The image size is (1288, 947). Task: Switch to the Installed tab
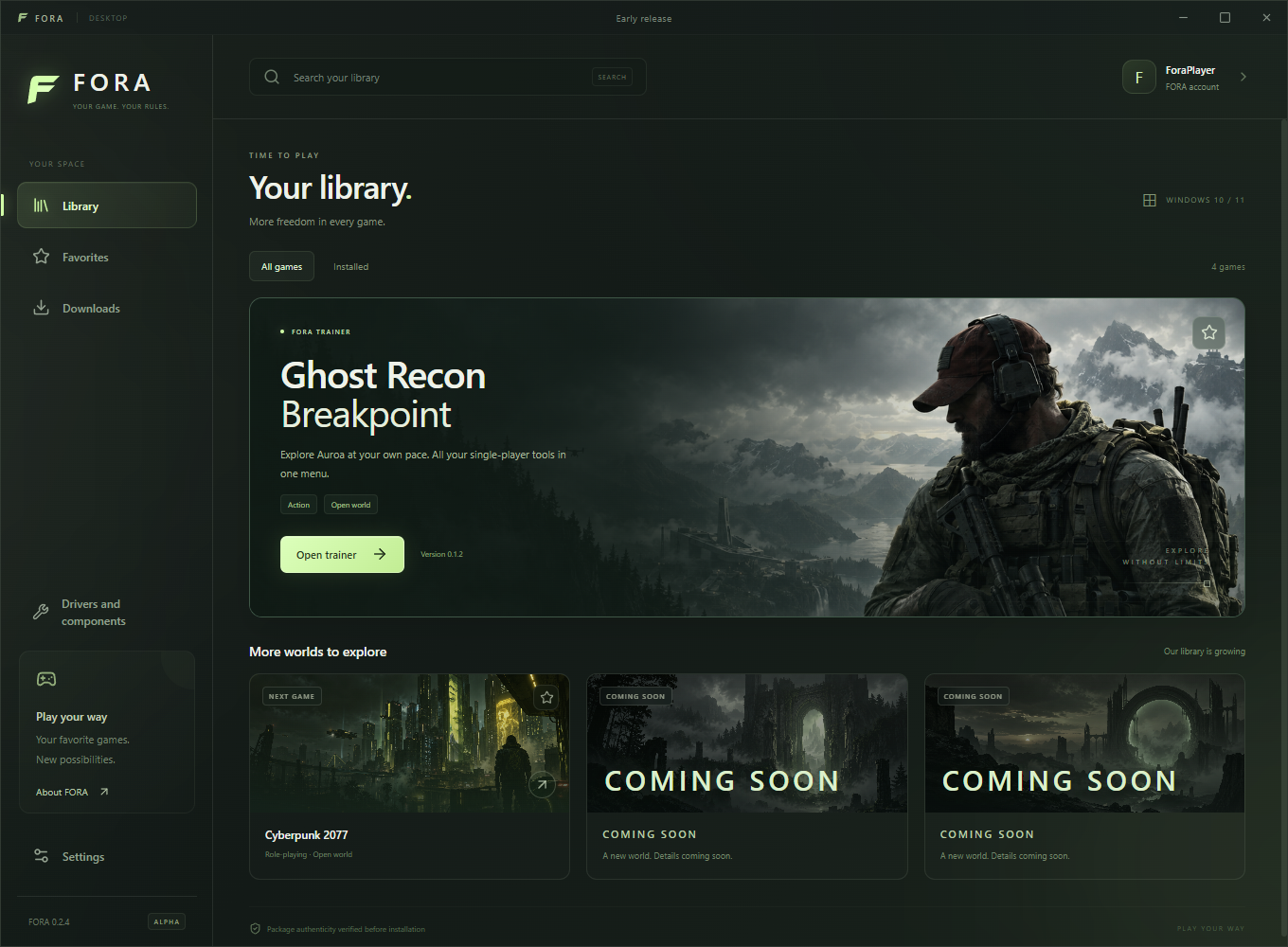350,266
